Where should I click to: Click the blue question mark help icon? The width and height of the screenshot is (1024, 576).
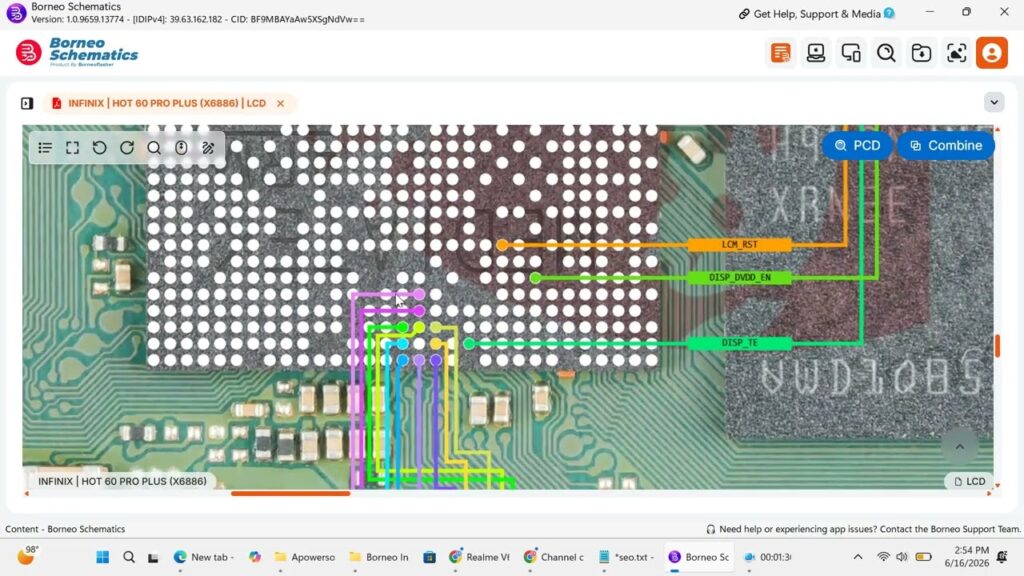point(889,13)
